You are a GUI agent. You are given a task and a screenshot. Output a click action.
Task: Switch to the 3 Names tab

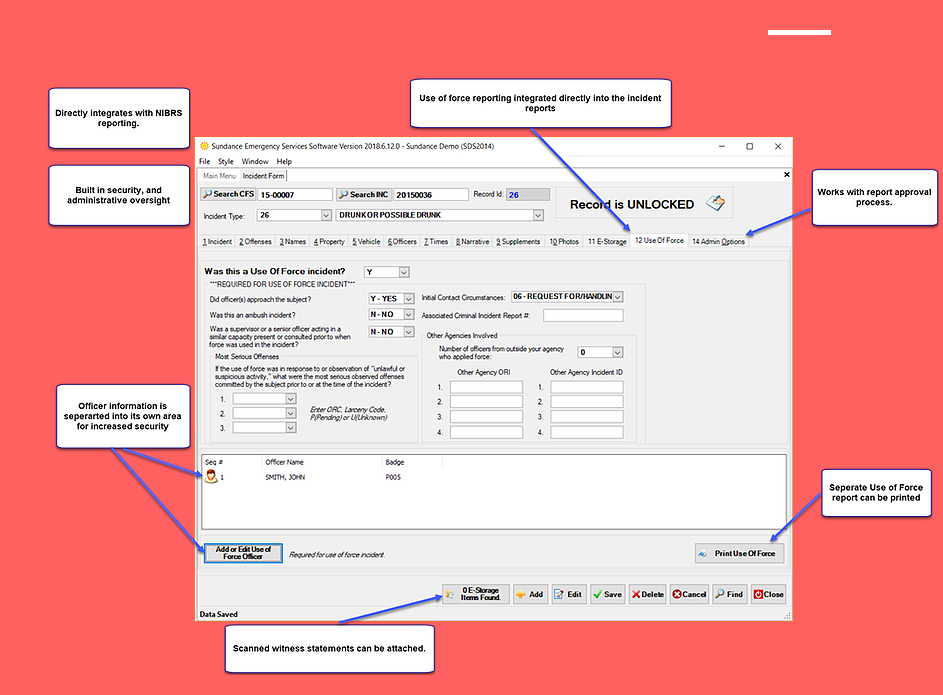click(x=293, y=242)
